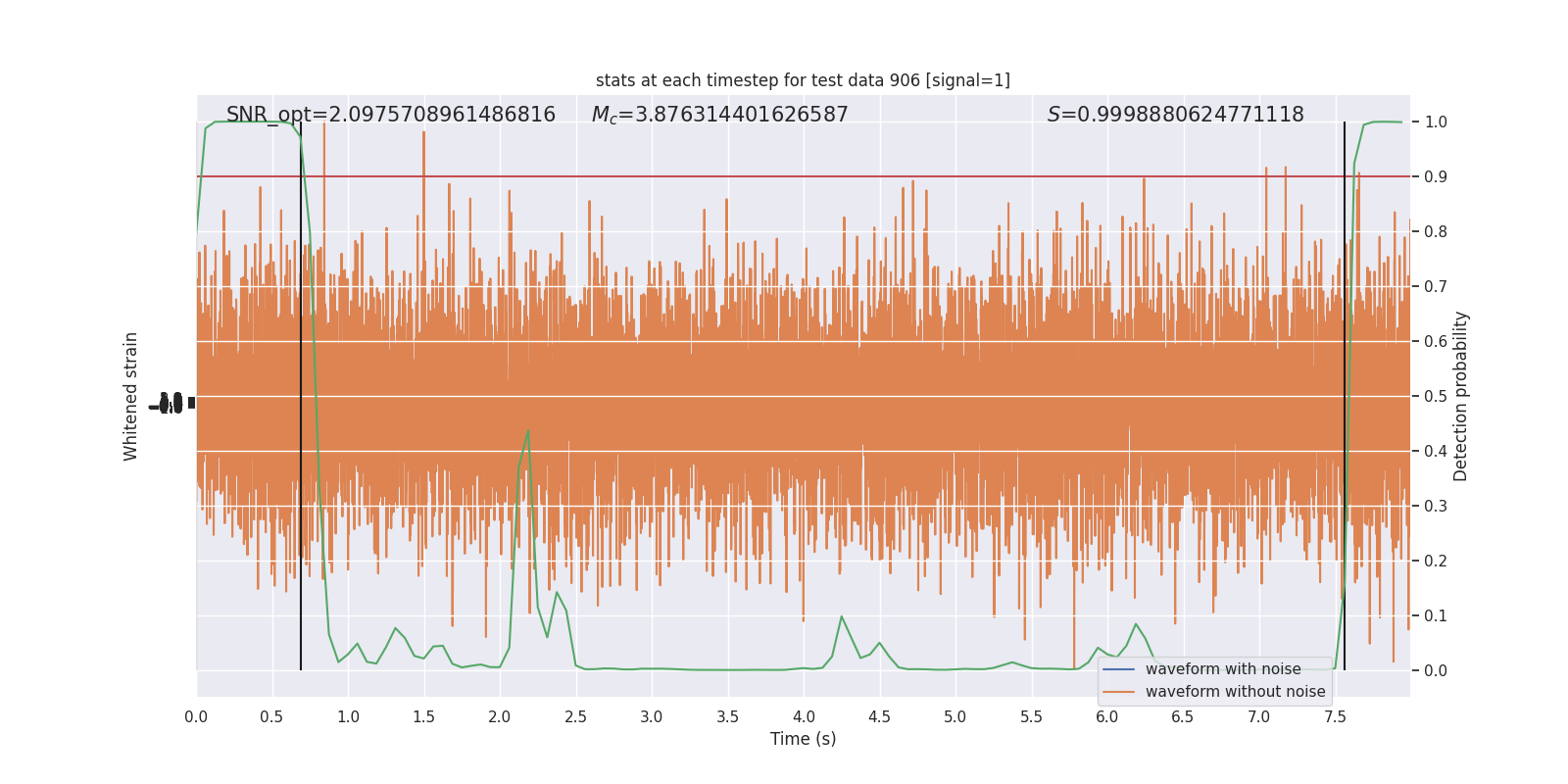This screenshot has height=784, width=1568.
Task: Click the orange line sample in the legend
Action: pyautogui.click(x=1119, y=692)
